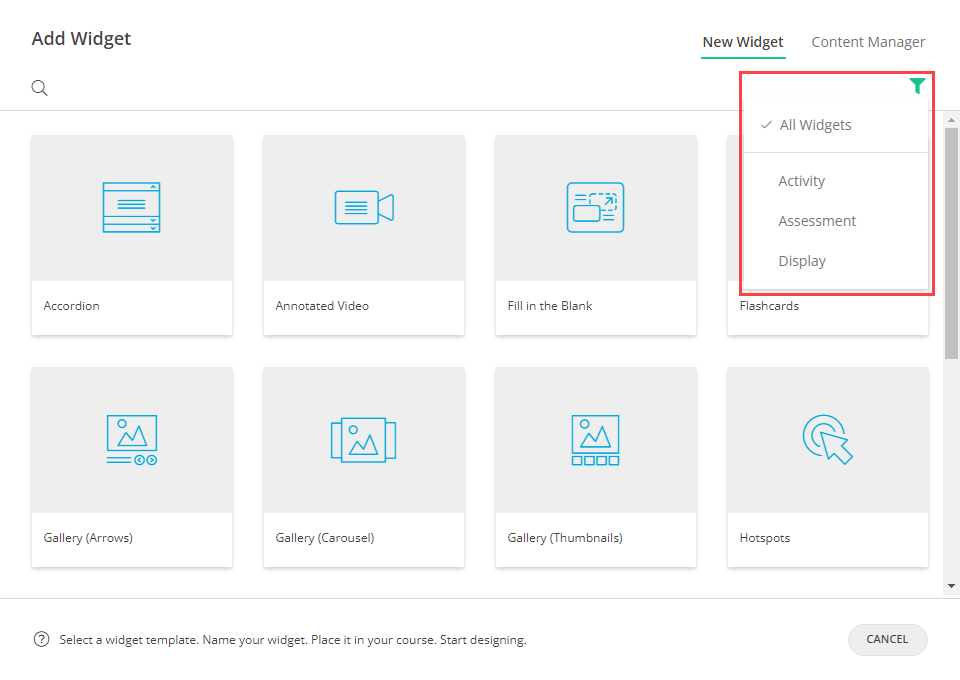Select the checked All Widgets filter option
The width and height of the screenshot is (960, 680).
(815, 125)
